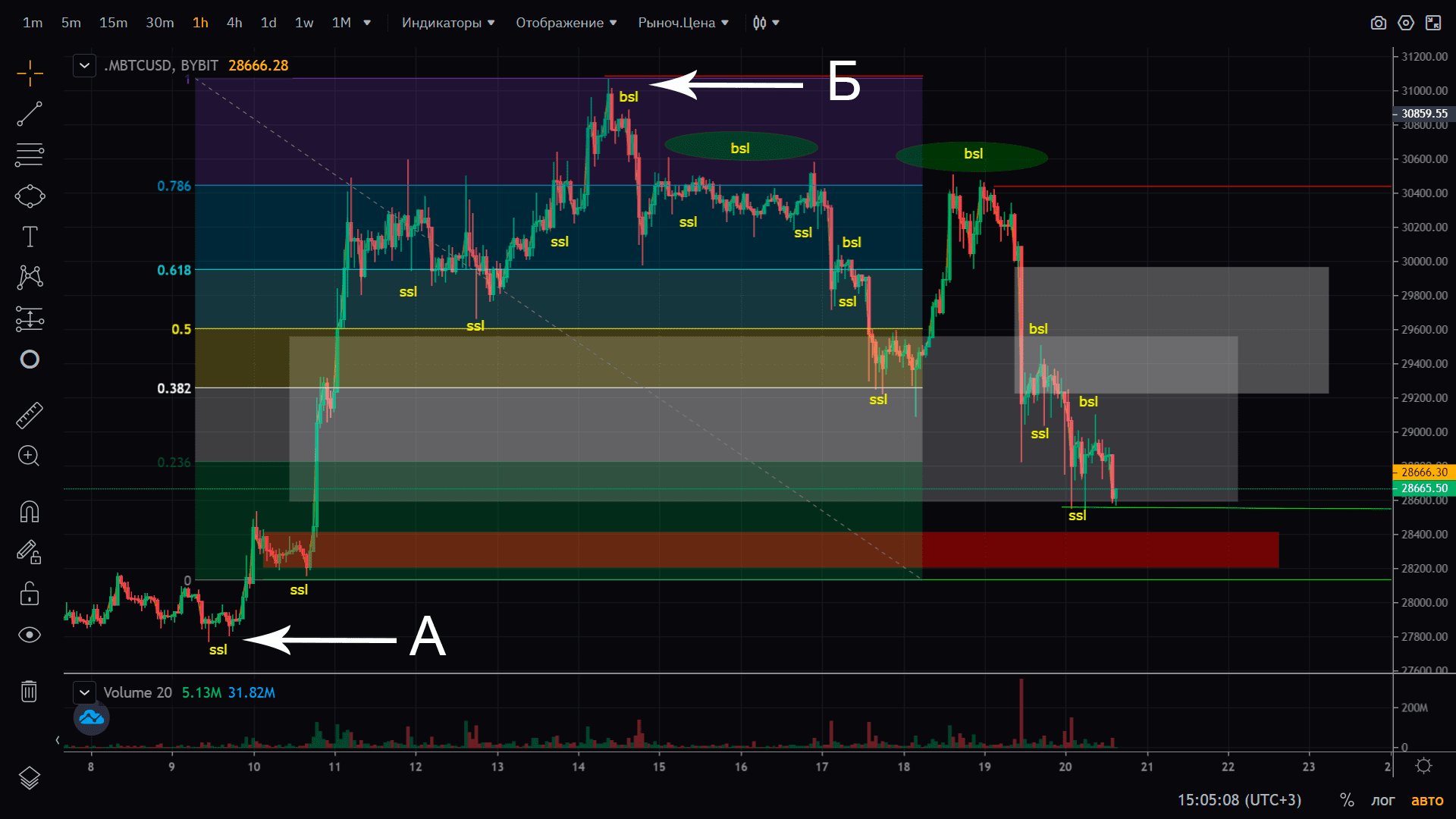1456x819 pixels.
Task: Select the 1h timeframe
Action: pos(200,23)
